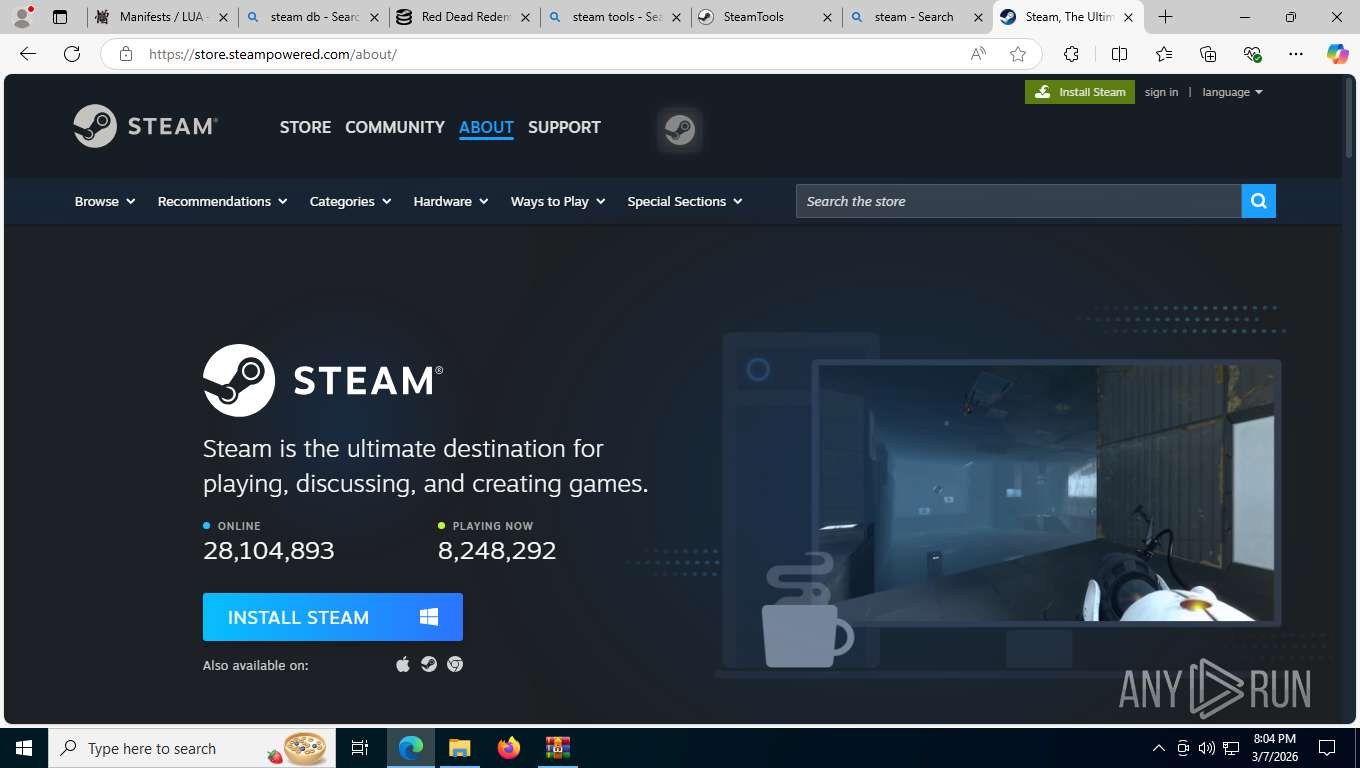Click the Windows taskbar search box
Image resolution: width=1360 pixels, height=768 pixels.
click(x=192, y=748)
